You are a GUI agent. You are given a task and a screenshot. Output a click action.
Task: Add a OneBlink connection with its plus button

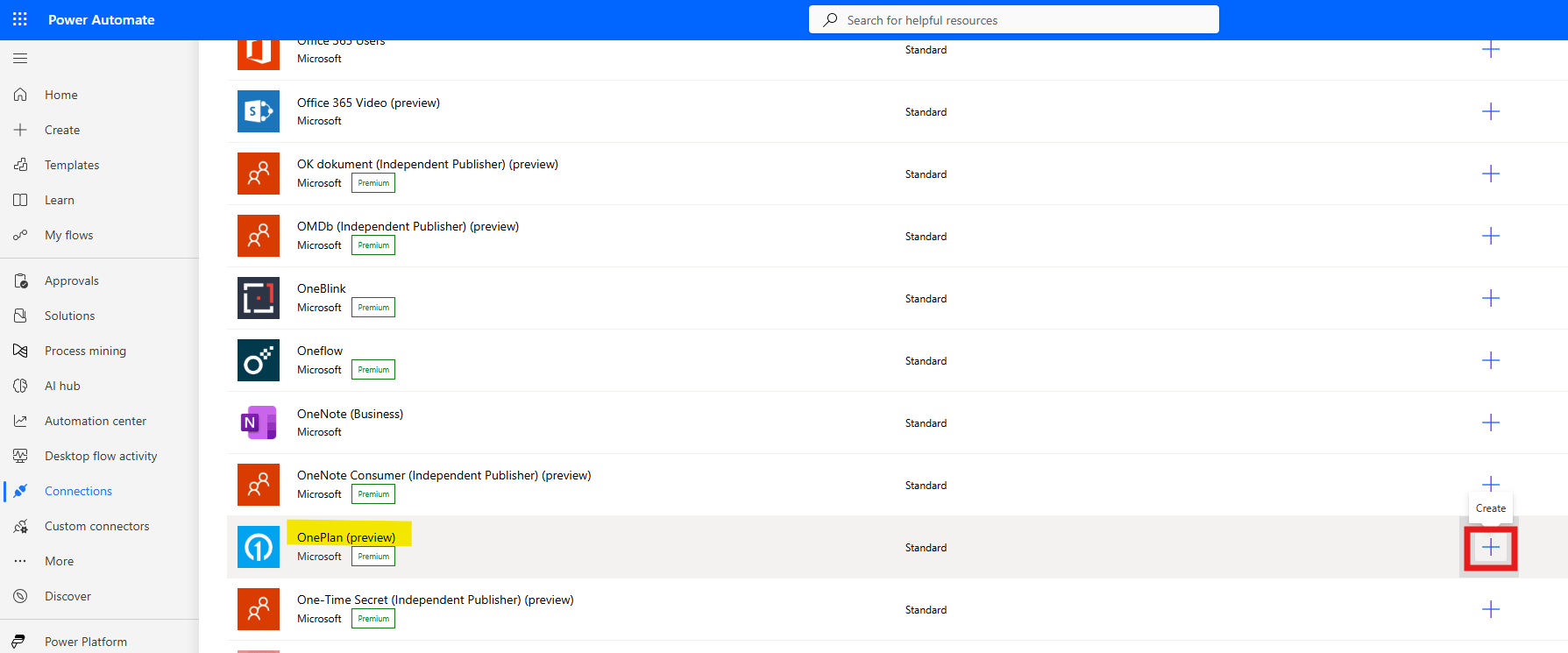[x=1491, y=298]
